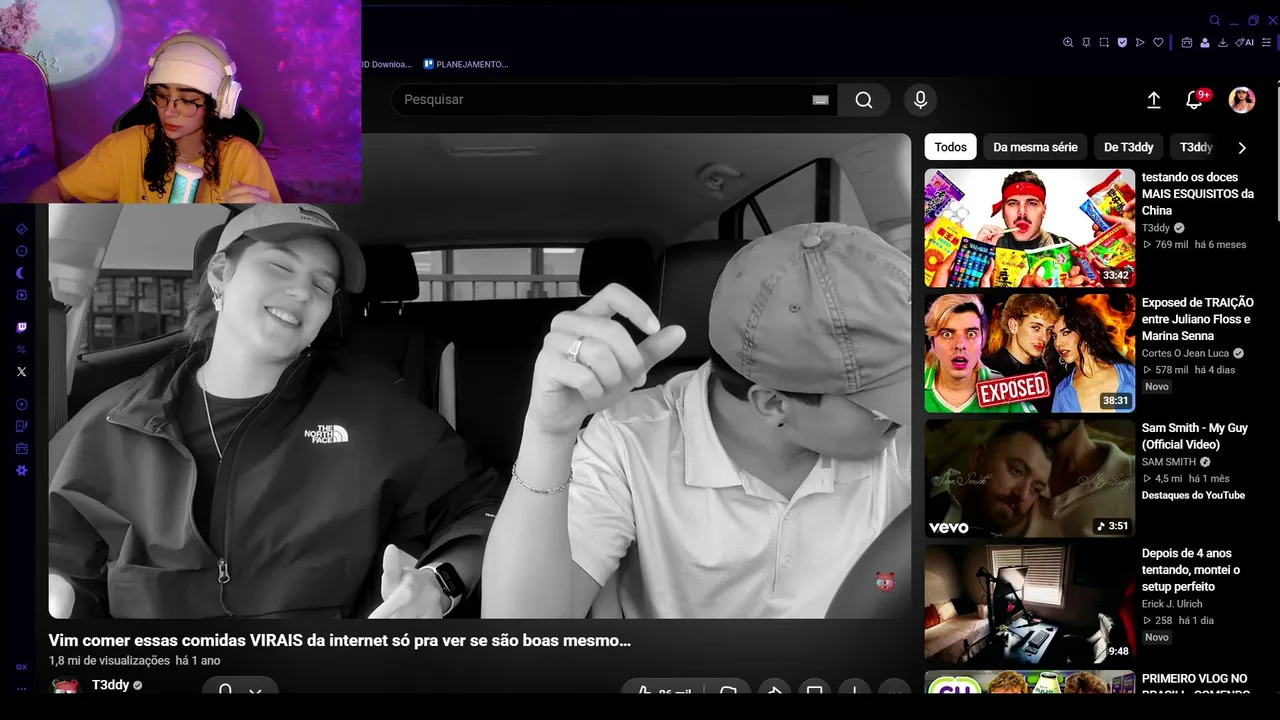Click the webcam overlay of the streamer
Screen dimensions: 1280x720
click(180, 101)
